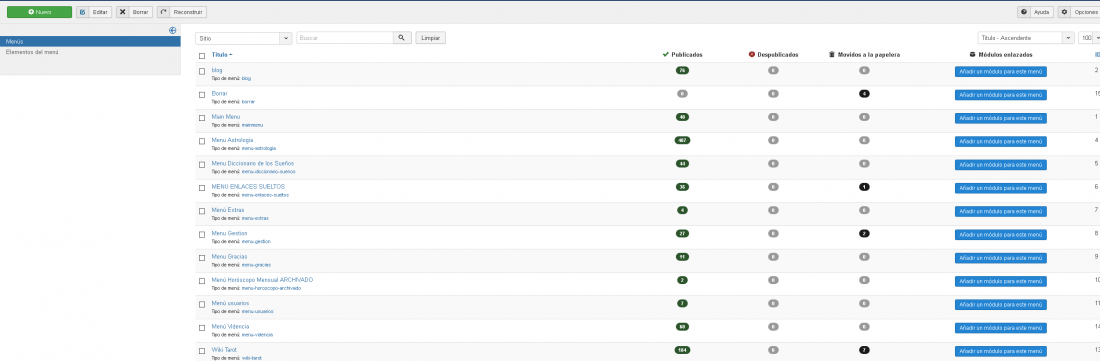Add a module for the blog menu
Viewport: 1100px width, 361px height.
tap(1000, 71)
